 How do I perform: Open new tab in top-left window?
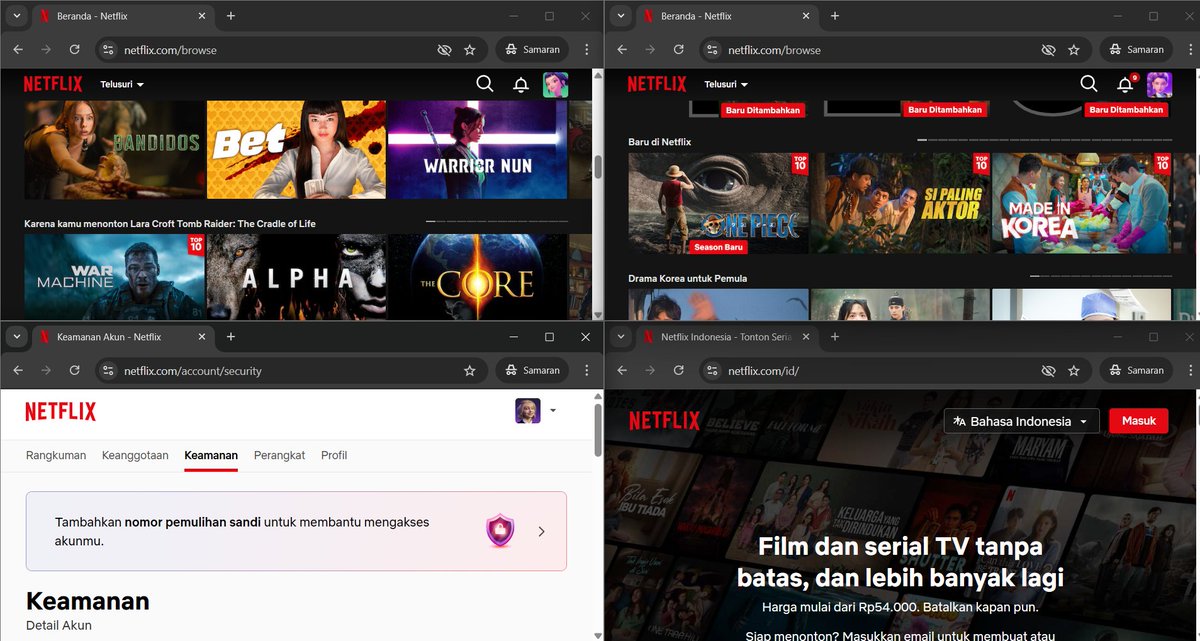click(231, 16)
